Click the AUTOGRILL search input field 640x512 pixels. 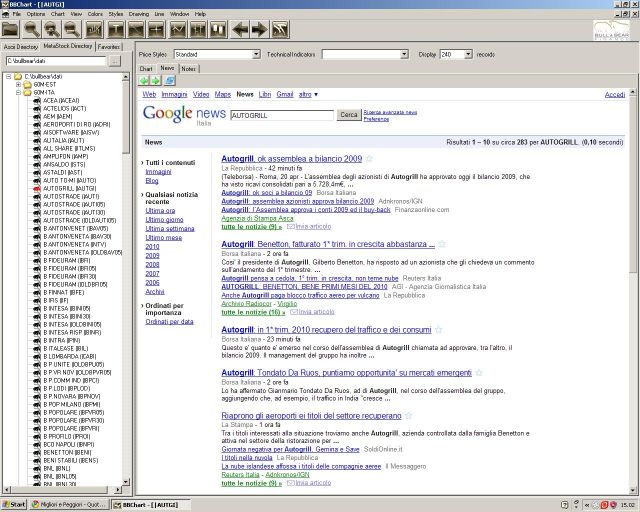click(282, 116)
